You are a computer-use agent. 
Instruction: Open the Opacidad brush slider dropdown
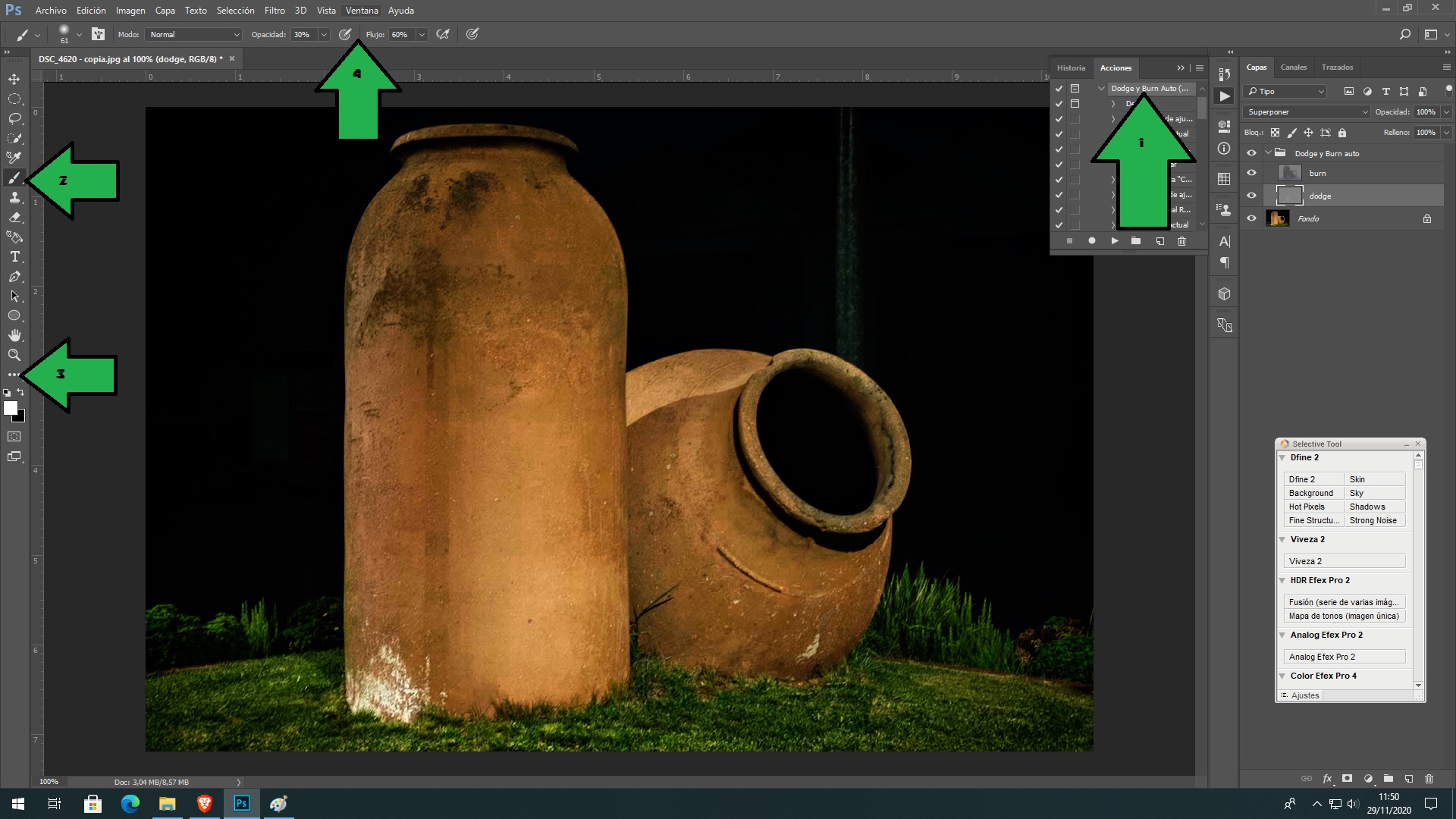324,35
